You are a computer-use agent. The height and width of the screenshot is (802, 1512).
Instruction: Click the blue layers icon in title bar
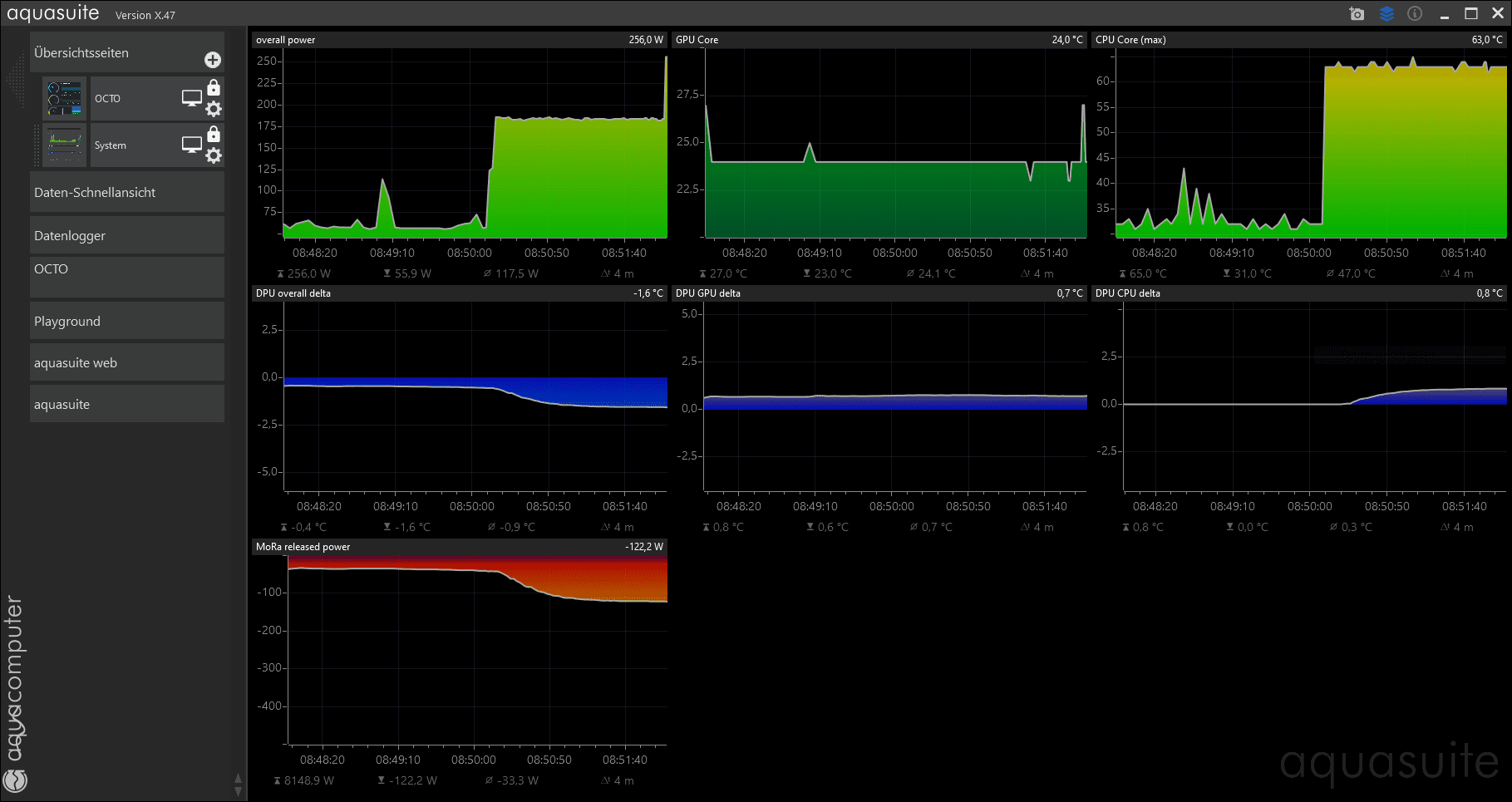point(1386,13)
